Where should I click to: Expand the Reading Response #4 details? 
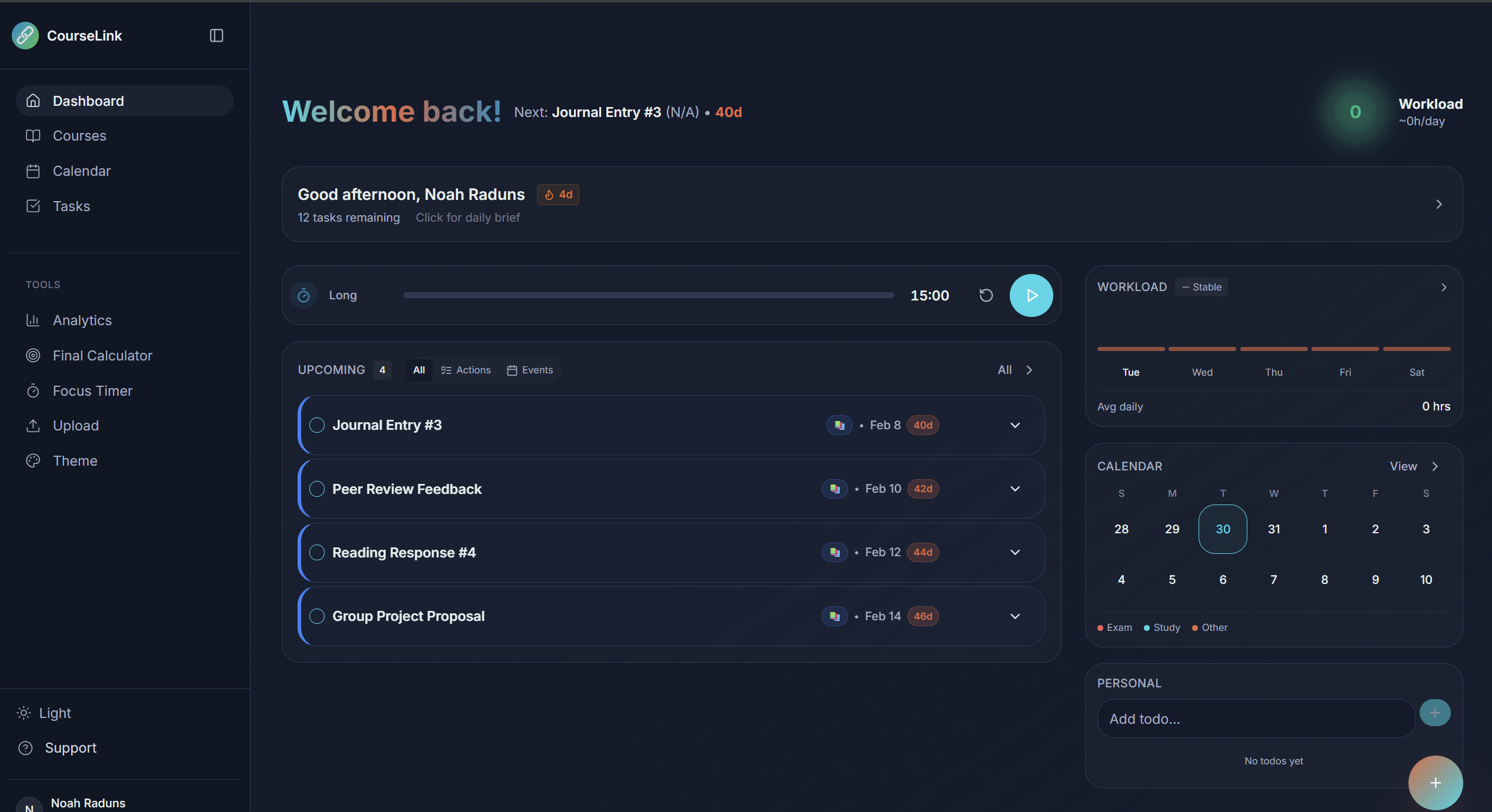(x=1015, y=552)
